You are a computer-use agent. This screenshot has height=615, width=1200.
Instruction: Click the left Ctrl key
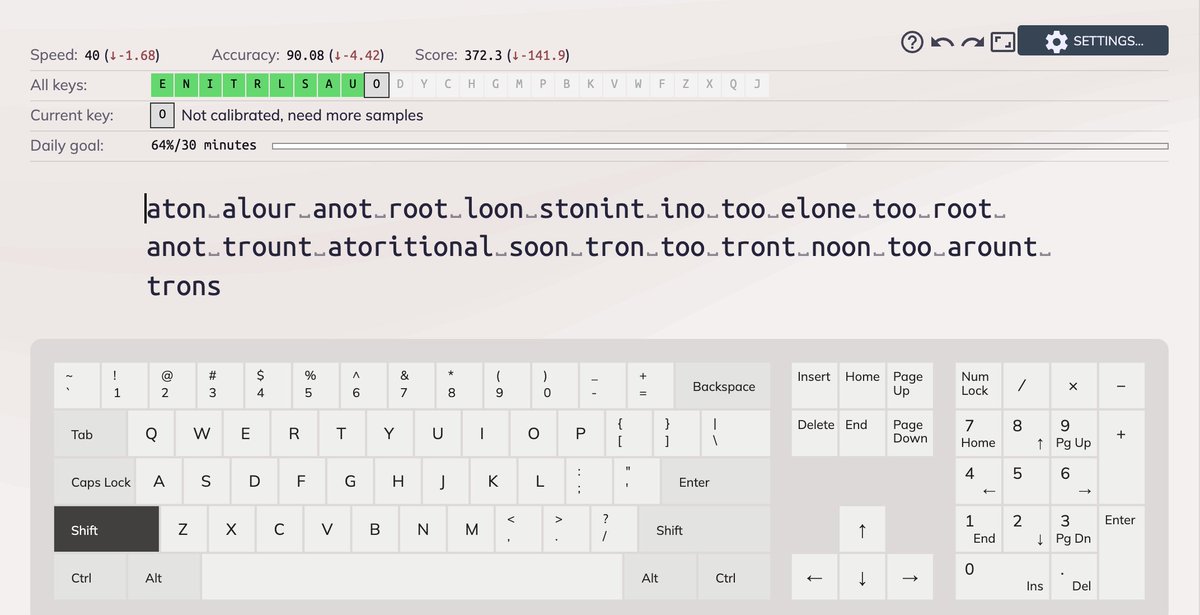(x=91, y=577)
